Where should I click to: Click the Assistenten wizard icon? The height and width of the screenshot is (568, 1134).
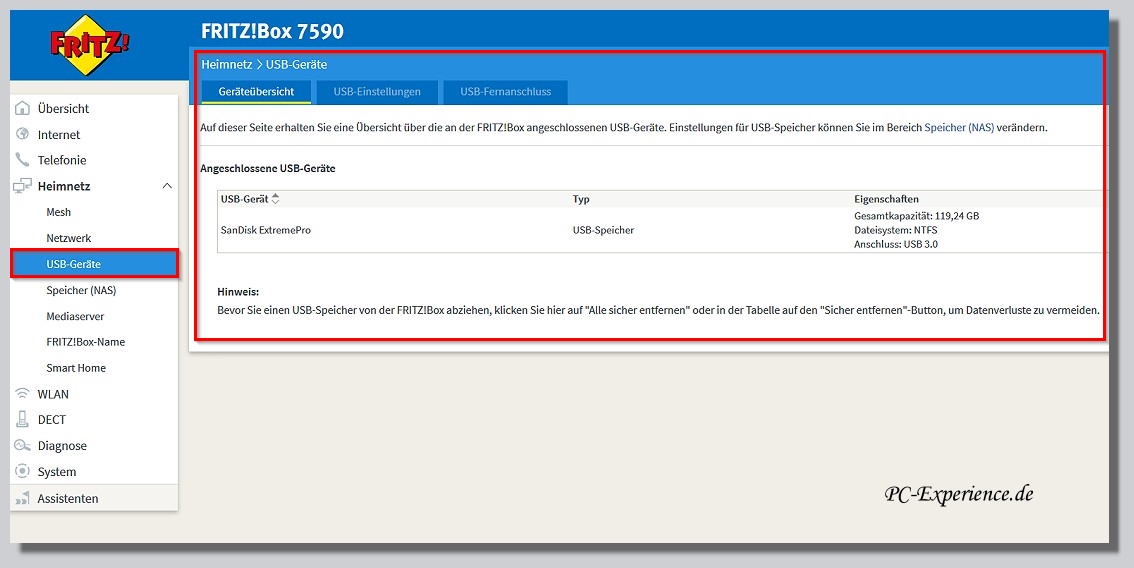pyautogui.click(x=23, y=498)
